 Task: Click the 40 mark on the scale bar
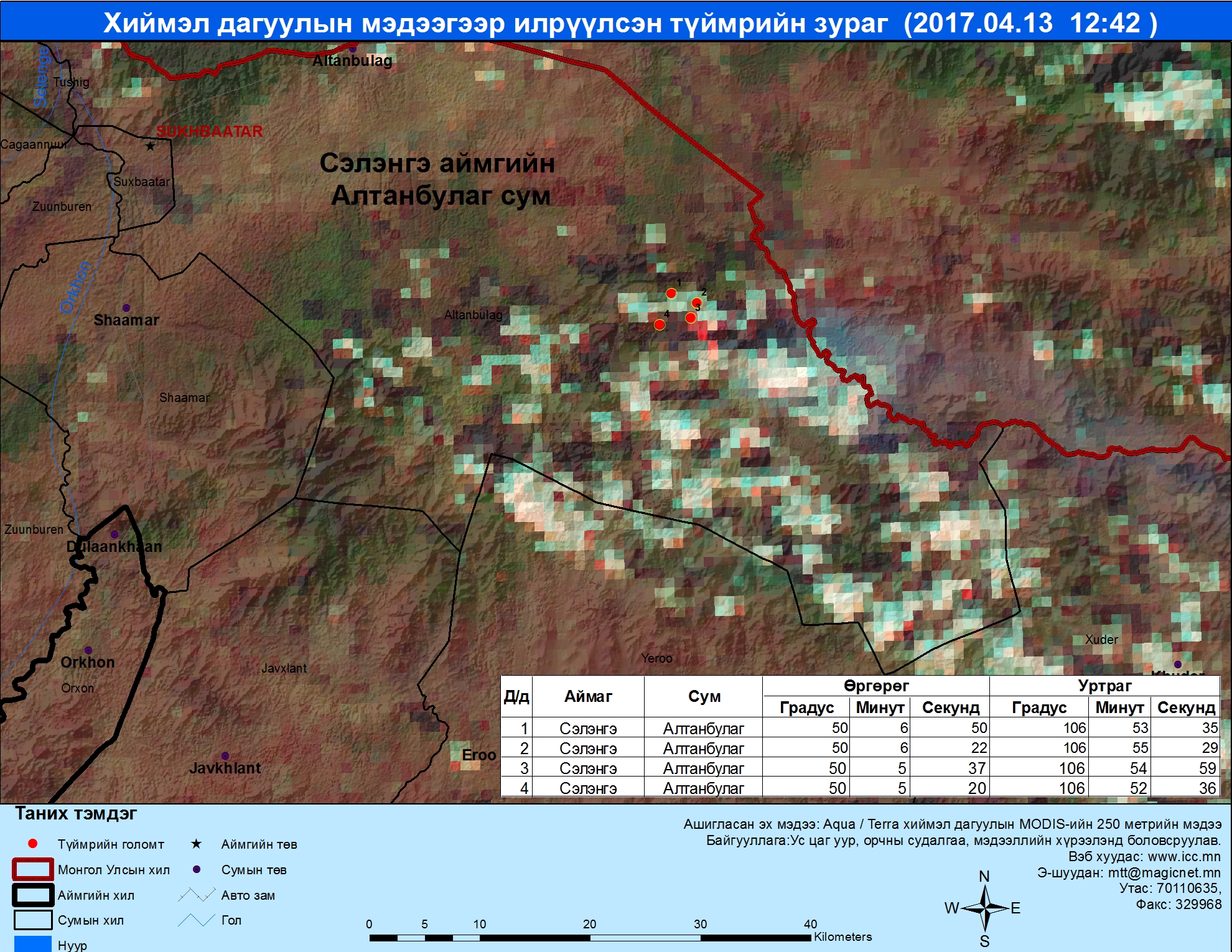[x=810, y=924]
